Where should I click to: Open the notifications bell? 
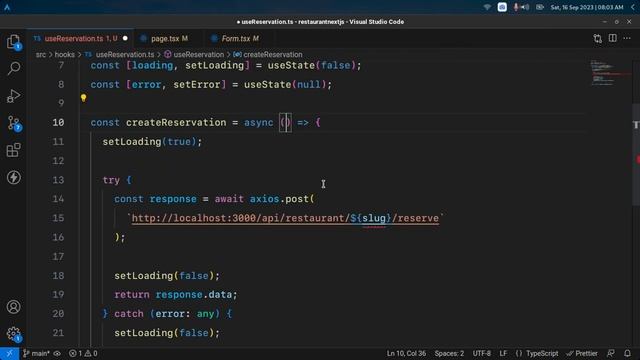pyautogui.click(x=627, y=353)
